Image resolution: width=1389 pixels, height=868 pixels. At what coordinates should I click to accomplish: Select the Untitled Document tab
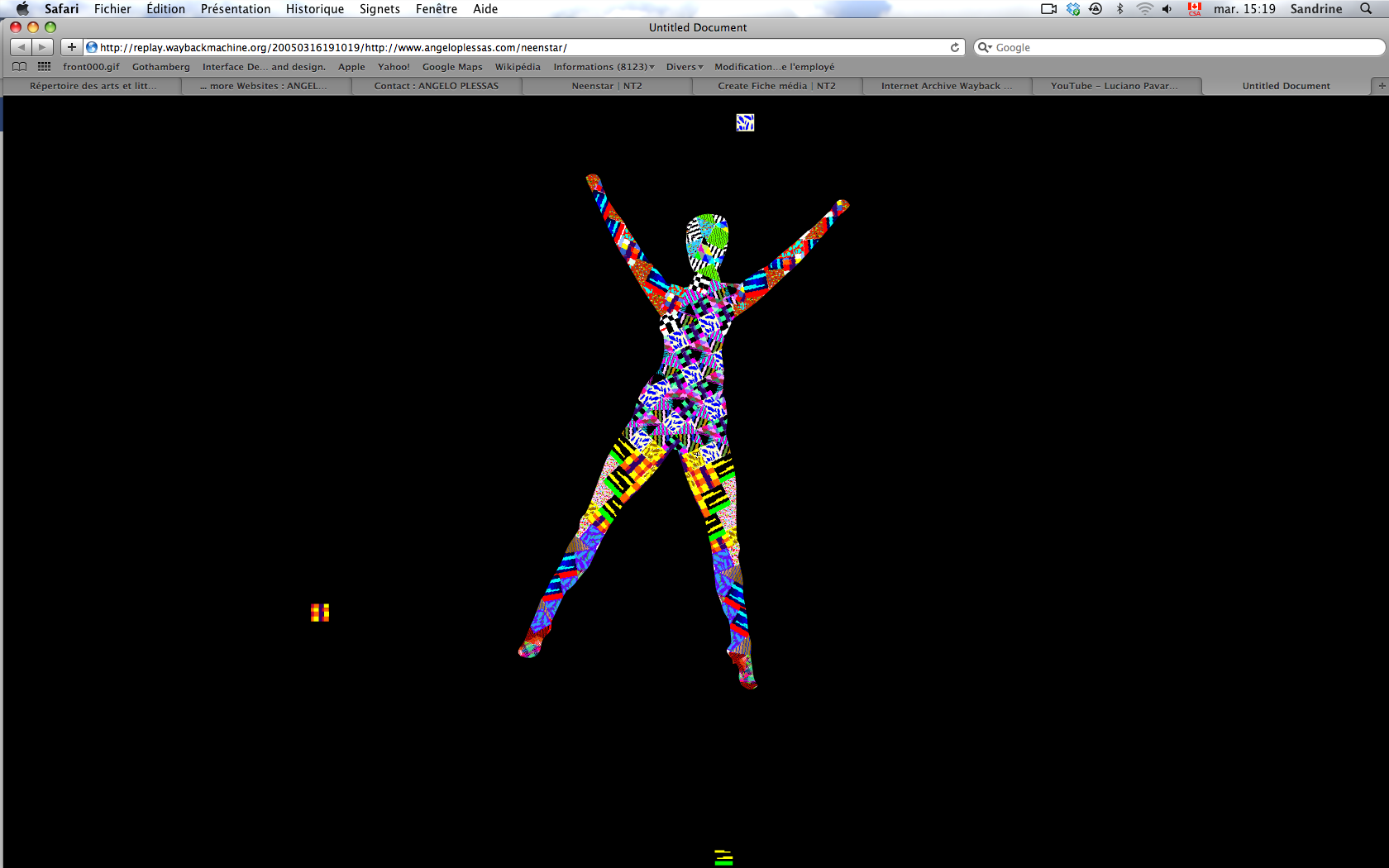point(1286,86)
